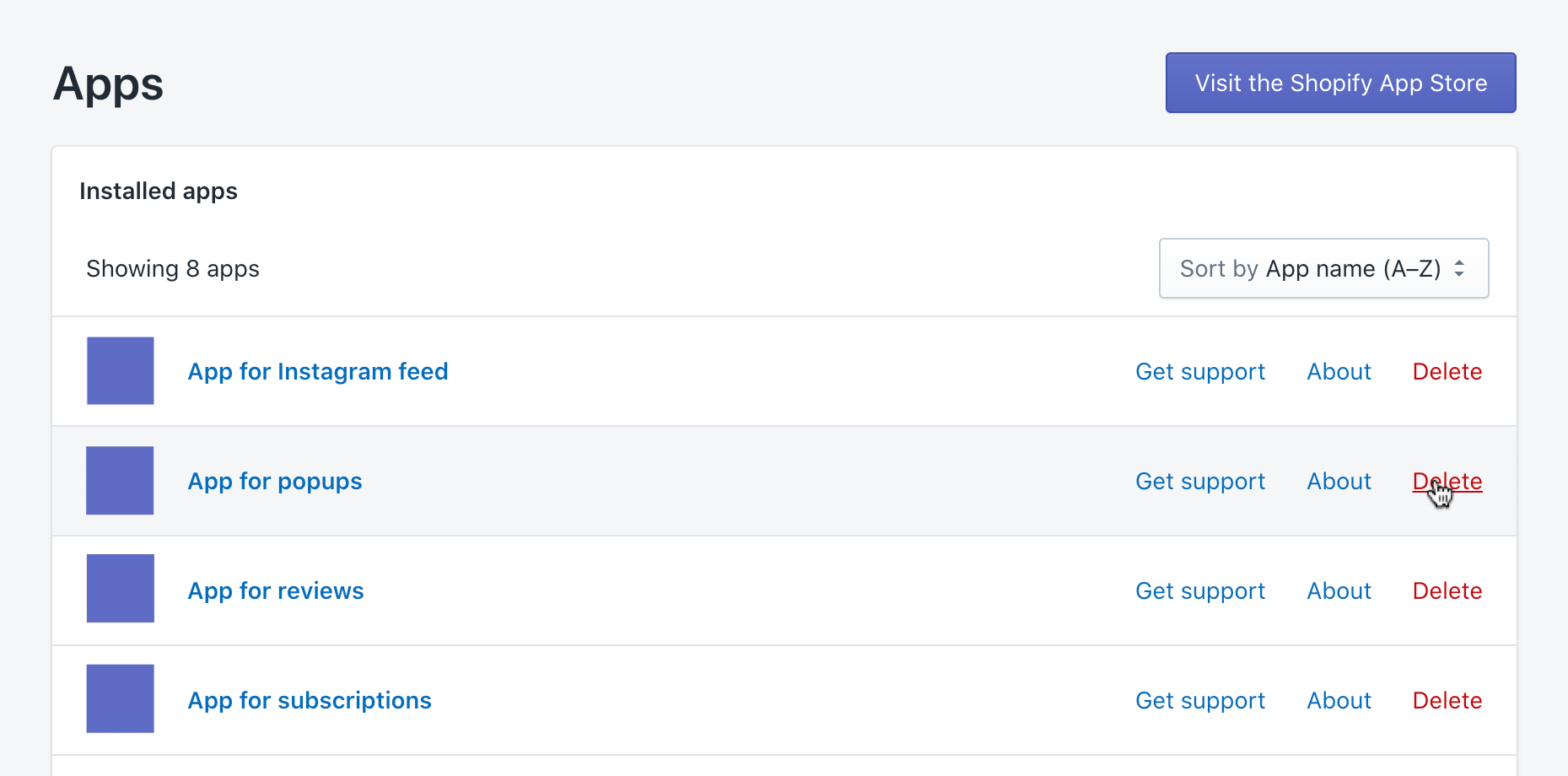Viewport: 1568px width, 776px height.
Task: Open App for popups
Action: coord(275,481)
